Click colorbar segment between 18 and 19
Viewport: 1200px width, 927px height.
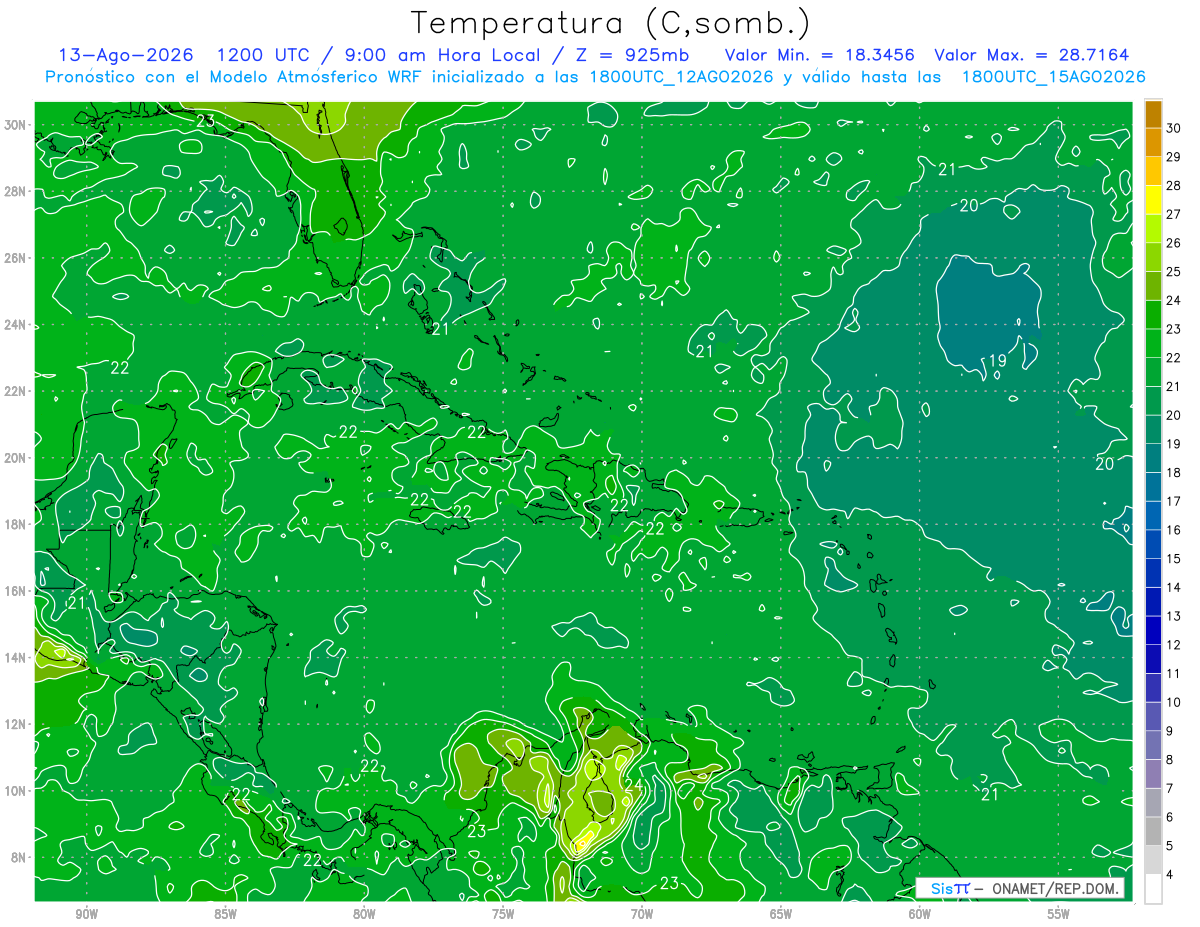(x=1153, y=458)
